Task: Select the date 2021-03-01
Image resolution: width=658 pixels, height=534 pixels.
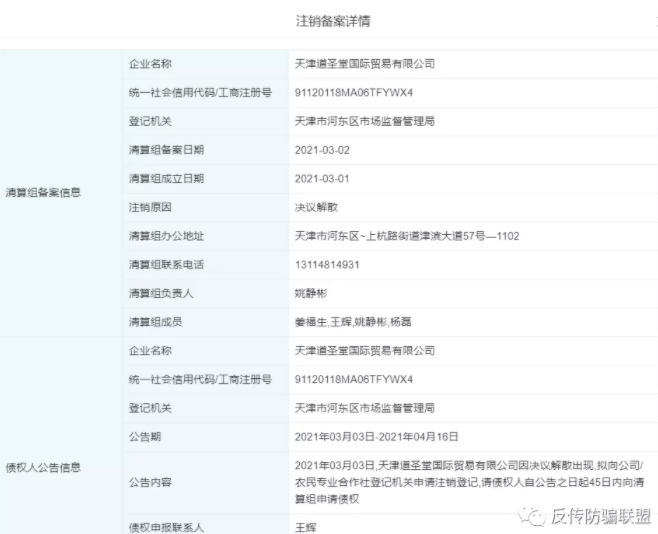Action: pos(322,179)
